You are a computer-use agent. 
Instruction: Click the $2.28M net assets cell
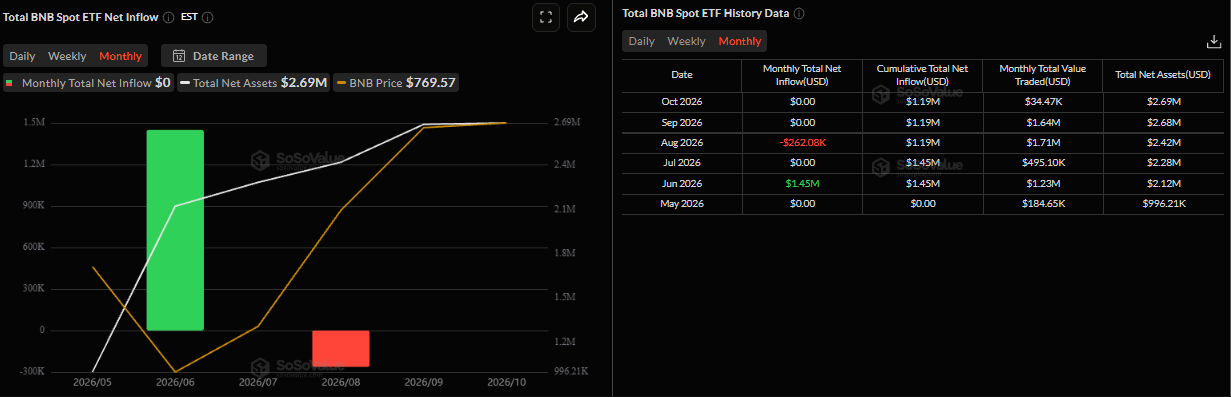tap(1164, 163)
